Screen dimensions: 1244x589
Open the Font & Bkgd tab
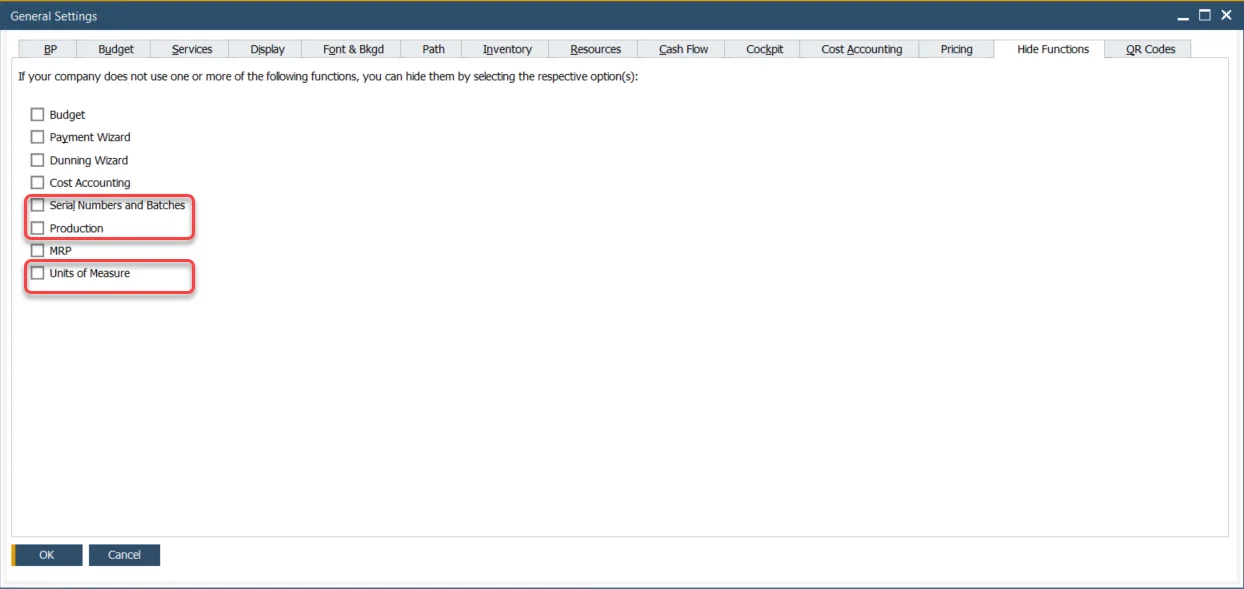click(x=353, y=48)
